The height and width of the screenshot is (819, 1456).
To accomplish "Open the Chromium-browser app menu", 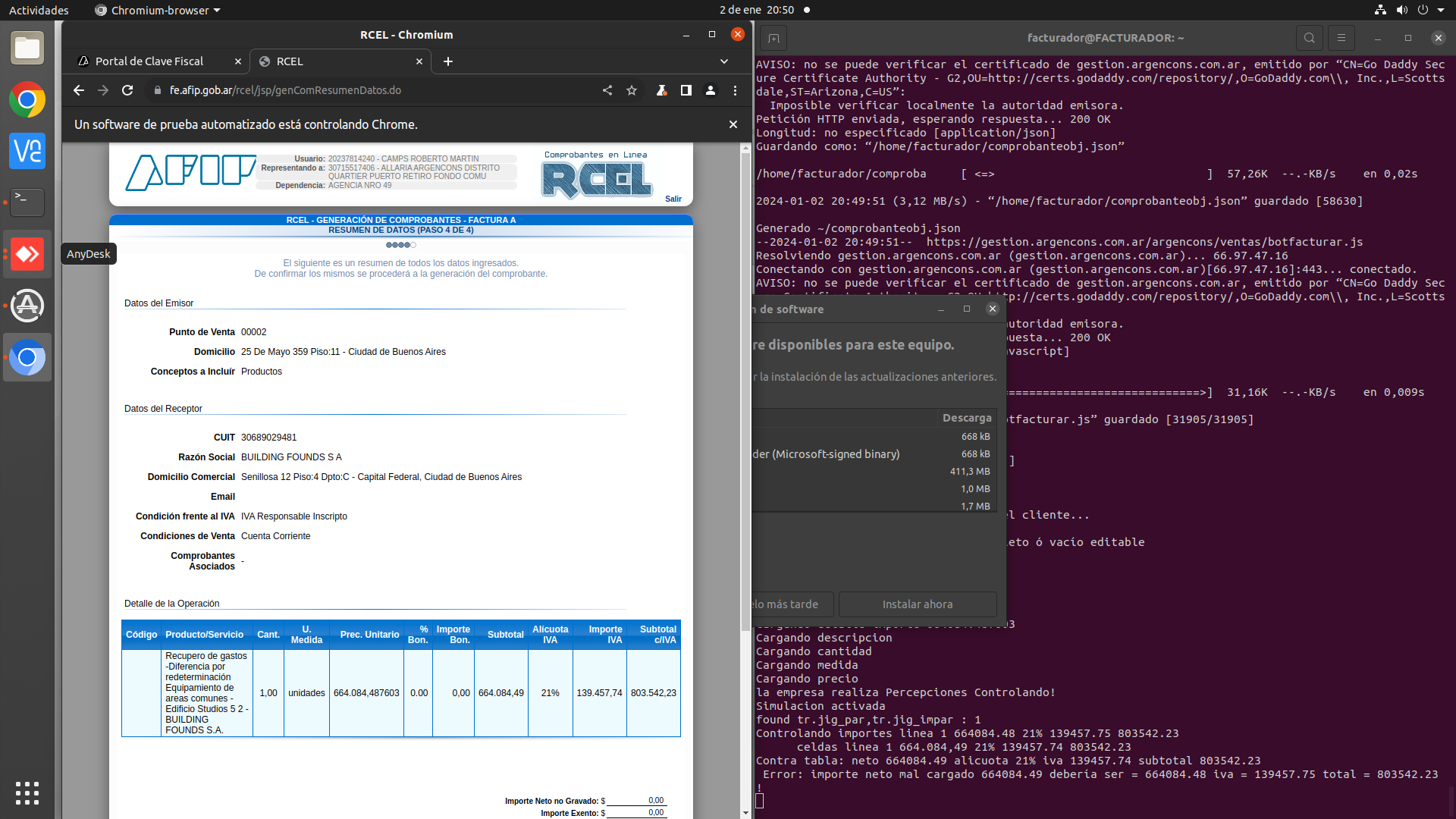I will 158,10.
